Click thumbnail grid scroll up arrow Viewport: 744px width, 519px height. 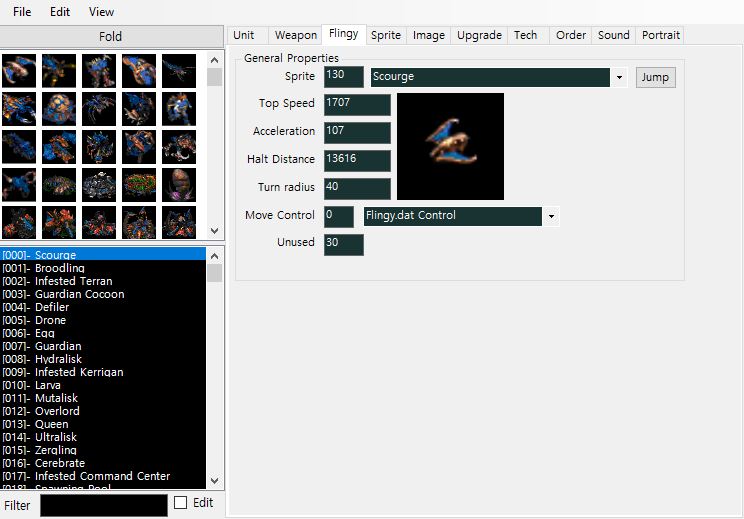[x=214, y=60]
